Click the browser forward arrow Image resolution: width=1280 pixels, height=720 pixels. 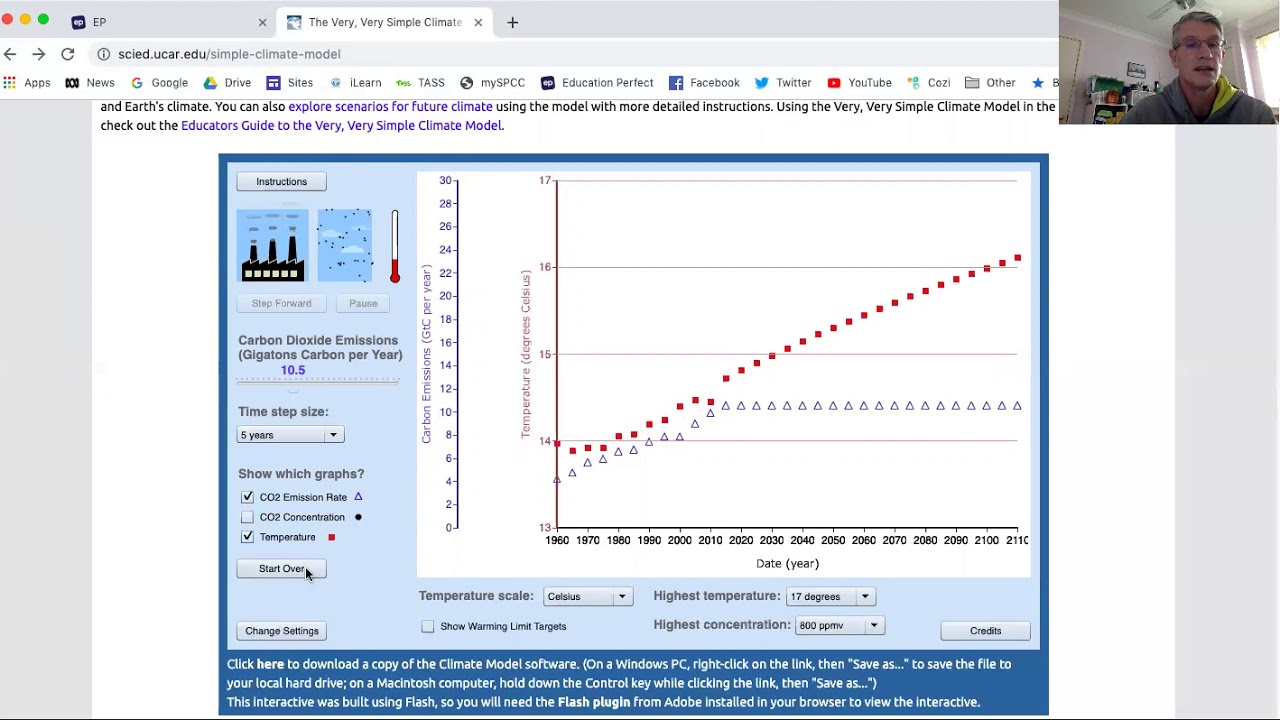38,54
